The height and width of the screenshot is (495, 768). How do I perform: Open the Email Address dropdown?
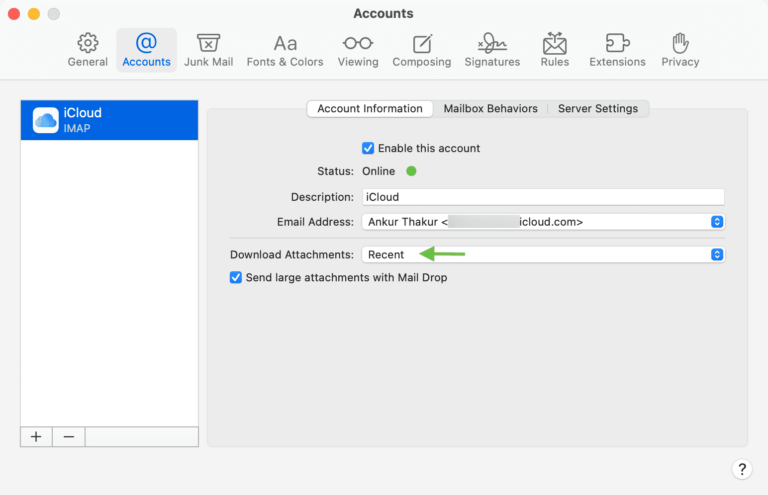543,222
